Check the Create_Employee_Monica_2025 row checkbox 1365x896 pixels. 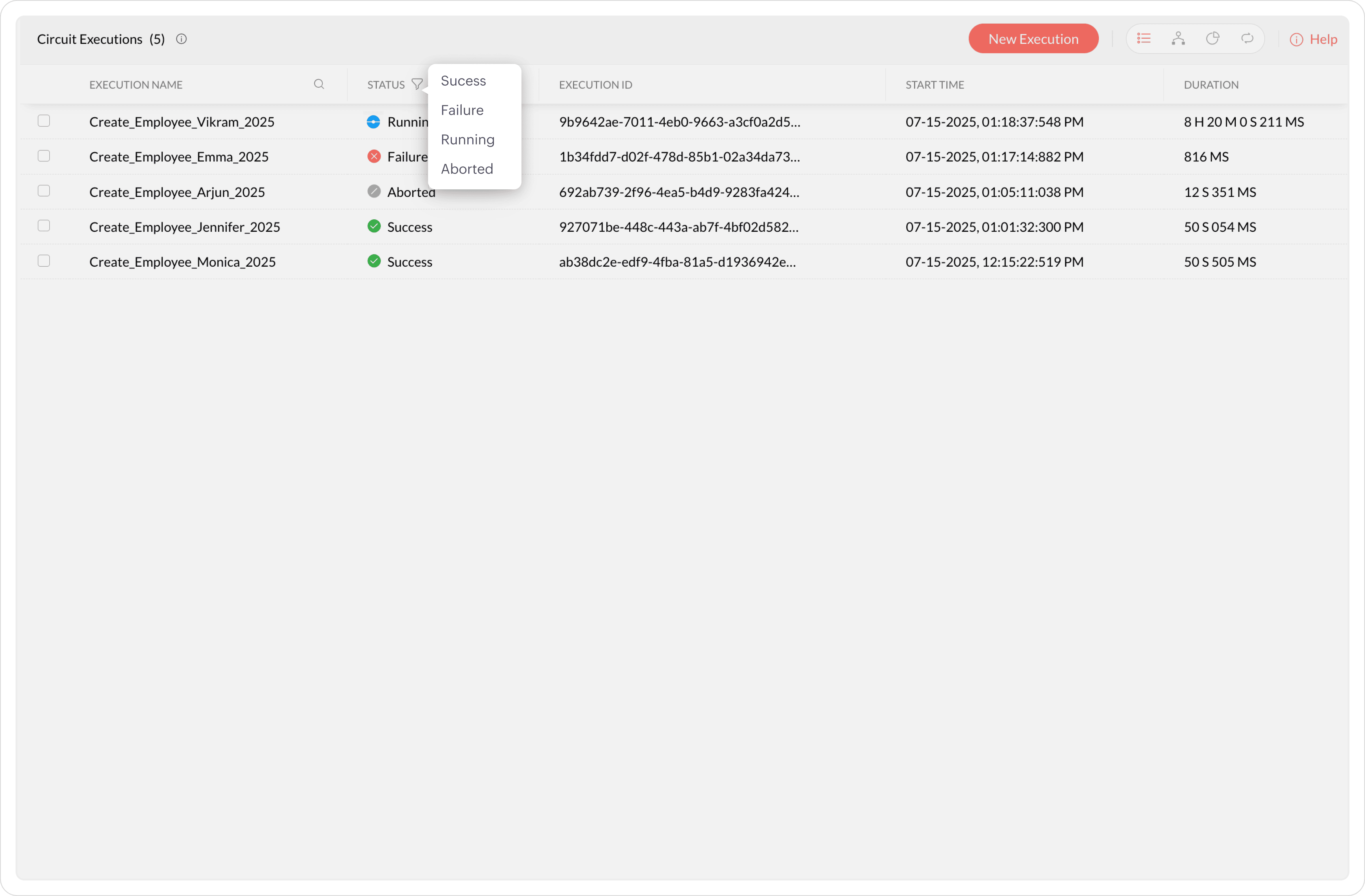[44, 261]
